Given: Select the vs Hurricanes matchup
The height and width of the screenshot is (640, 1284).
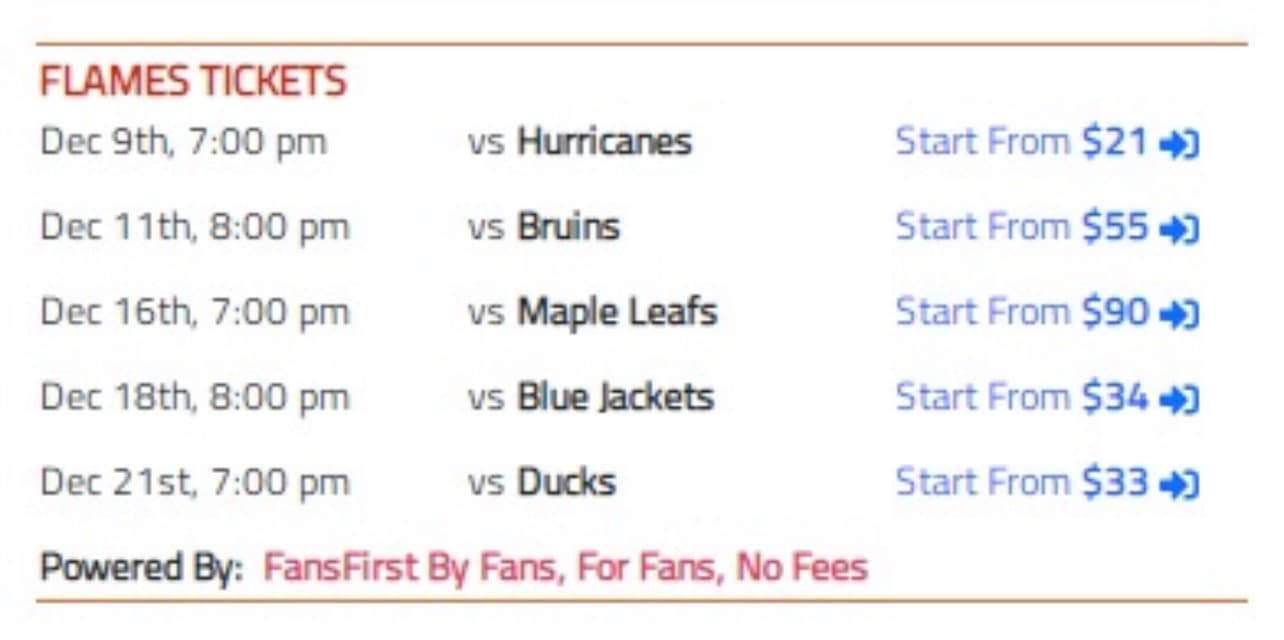Looking at the screenshot, I should tap(579, 142).
